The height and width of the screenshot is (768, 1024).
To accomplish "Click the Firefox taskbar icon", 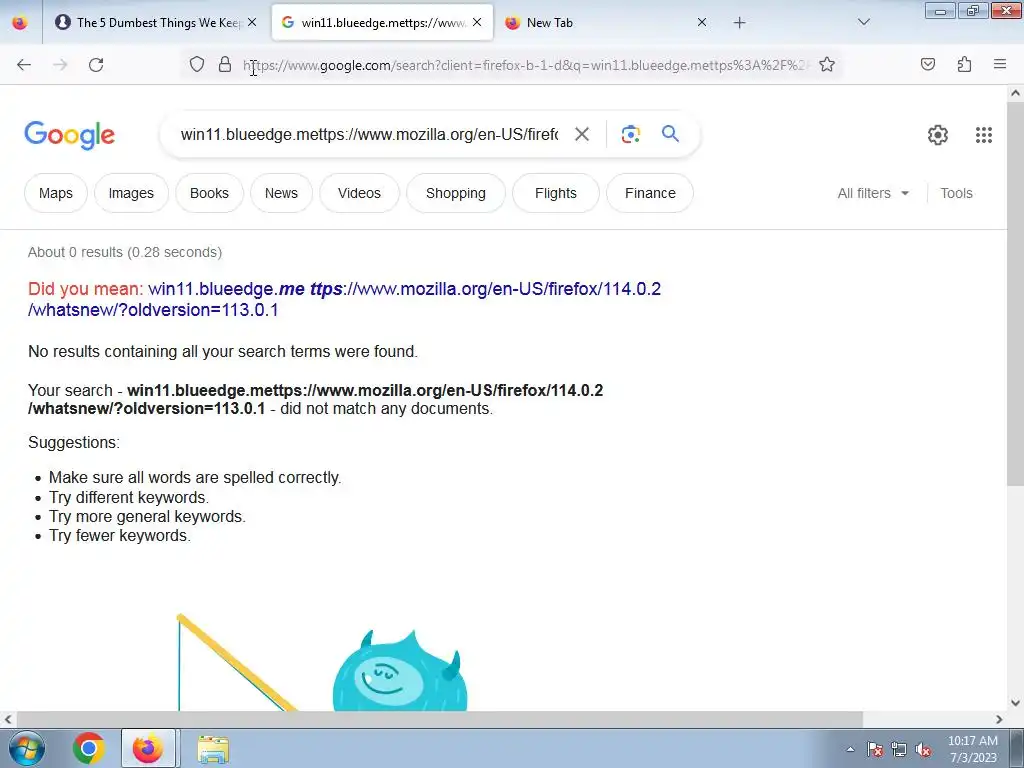I will [x=148, y=748].
